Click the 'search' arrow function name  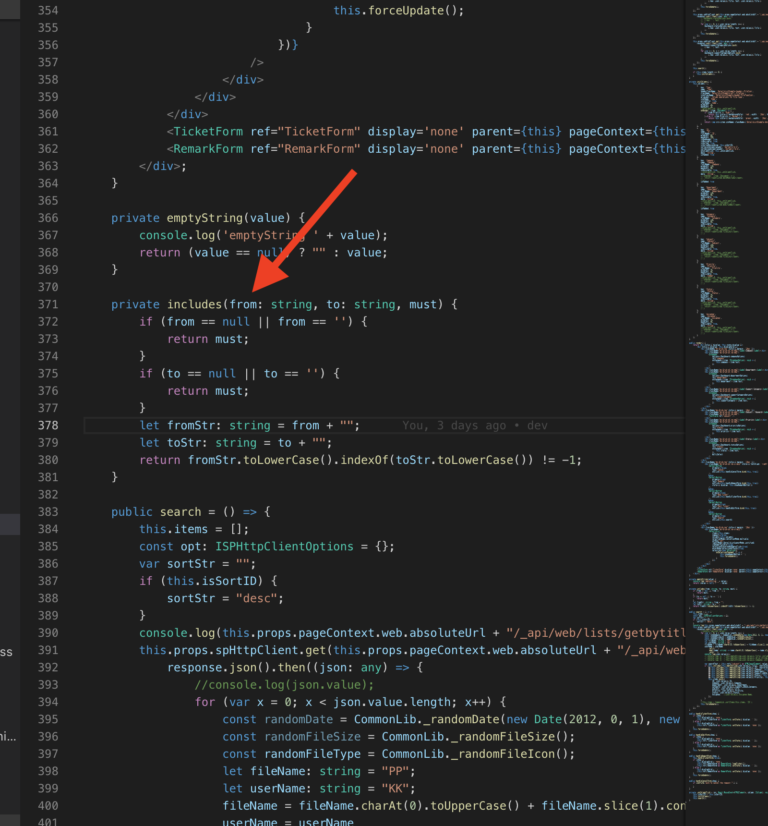[x=181, y=512]
